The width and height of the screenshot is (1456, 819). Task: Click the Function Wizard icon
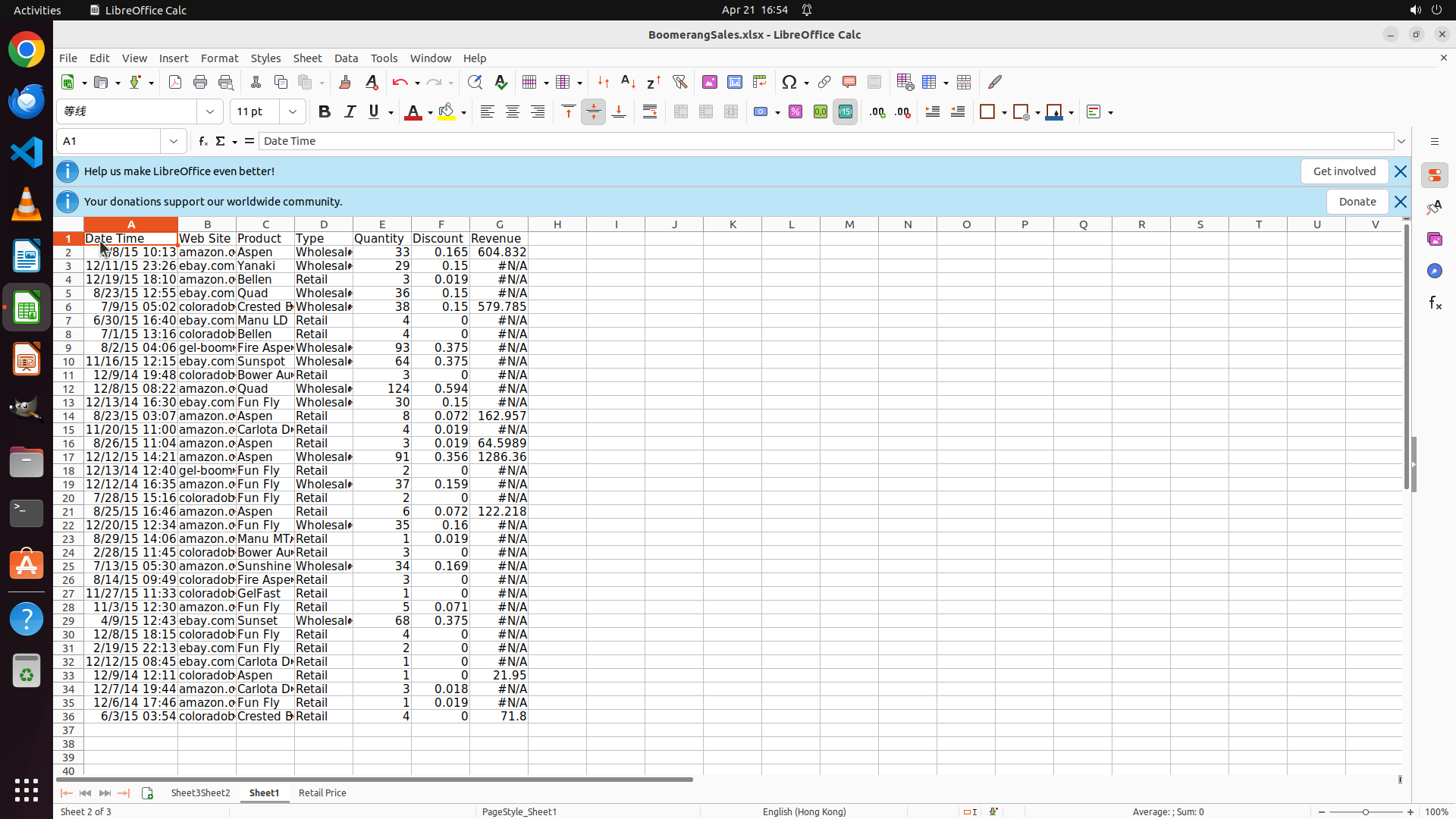click(202, 141)
